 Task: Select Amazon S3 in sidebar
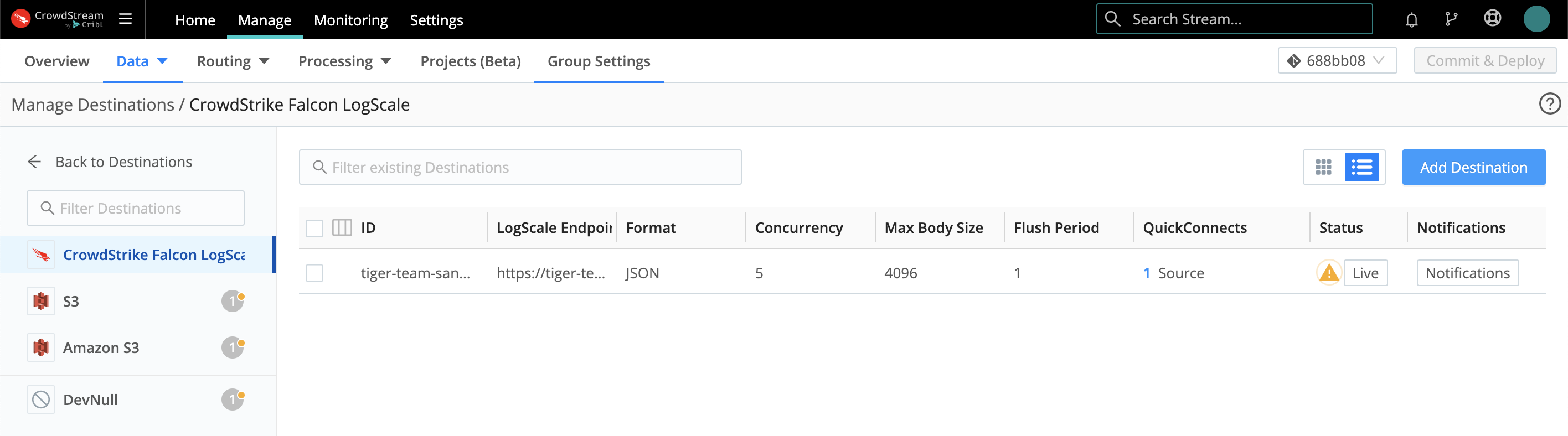click(x=137, y=348)
